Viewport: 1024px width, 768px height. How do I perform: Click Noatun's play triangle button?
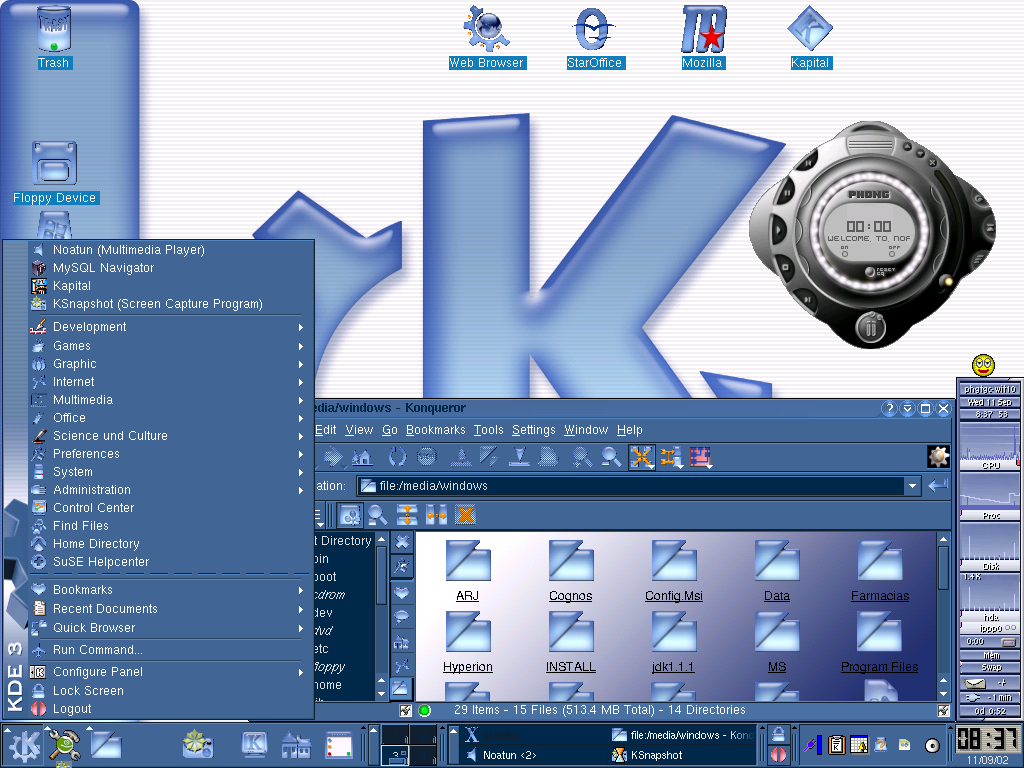778,229
